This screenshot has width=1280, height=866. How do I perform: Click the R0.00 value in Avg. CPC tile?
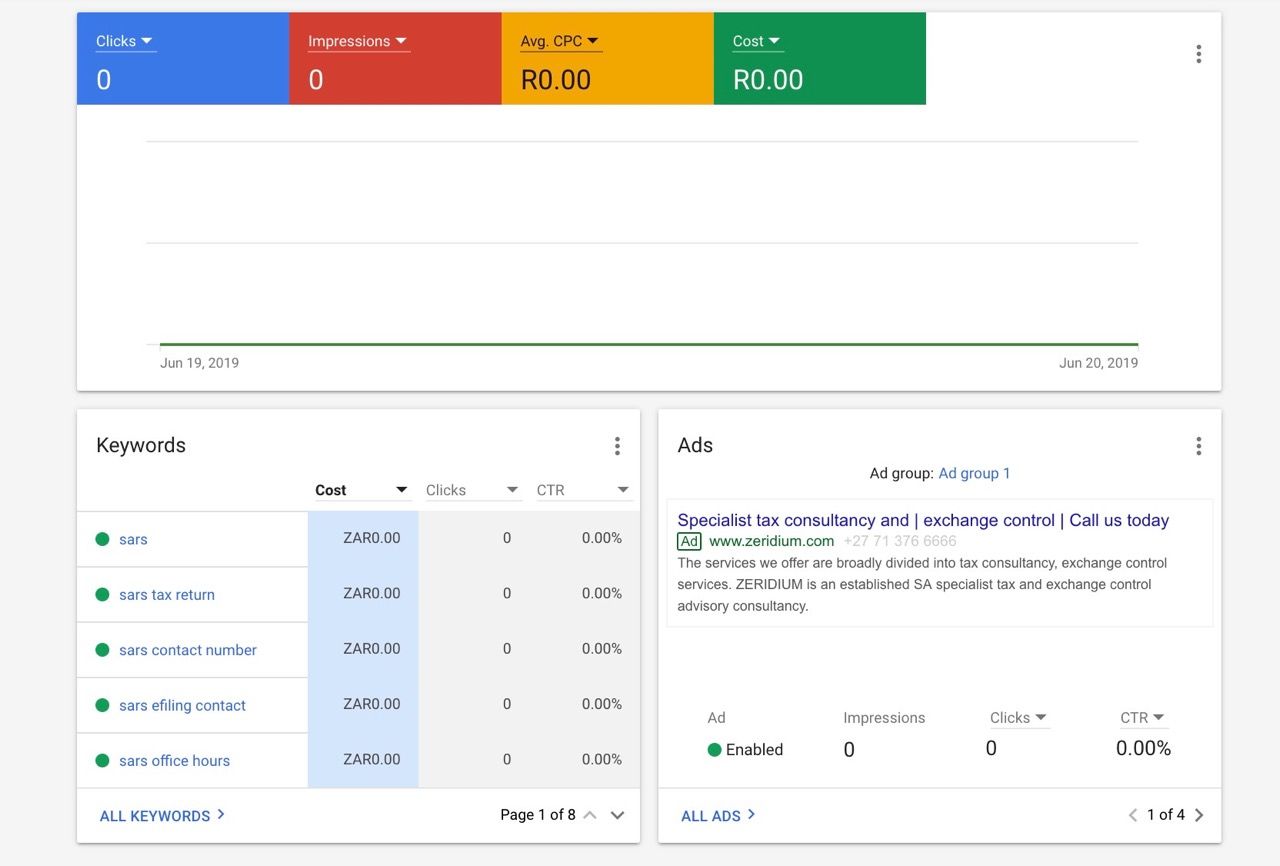point(556,80)
